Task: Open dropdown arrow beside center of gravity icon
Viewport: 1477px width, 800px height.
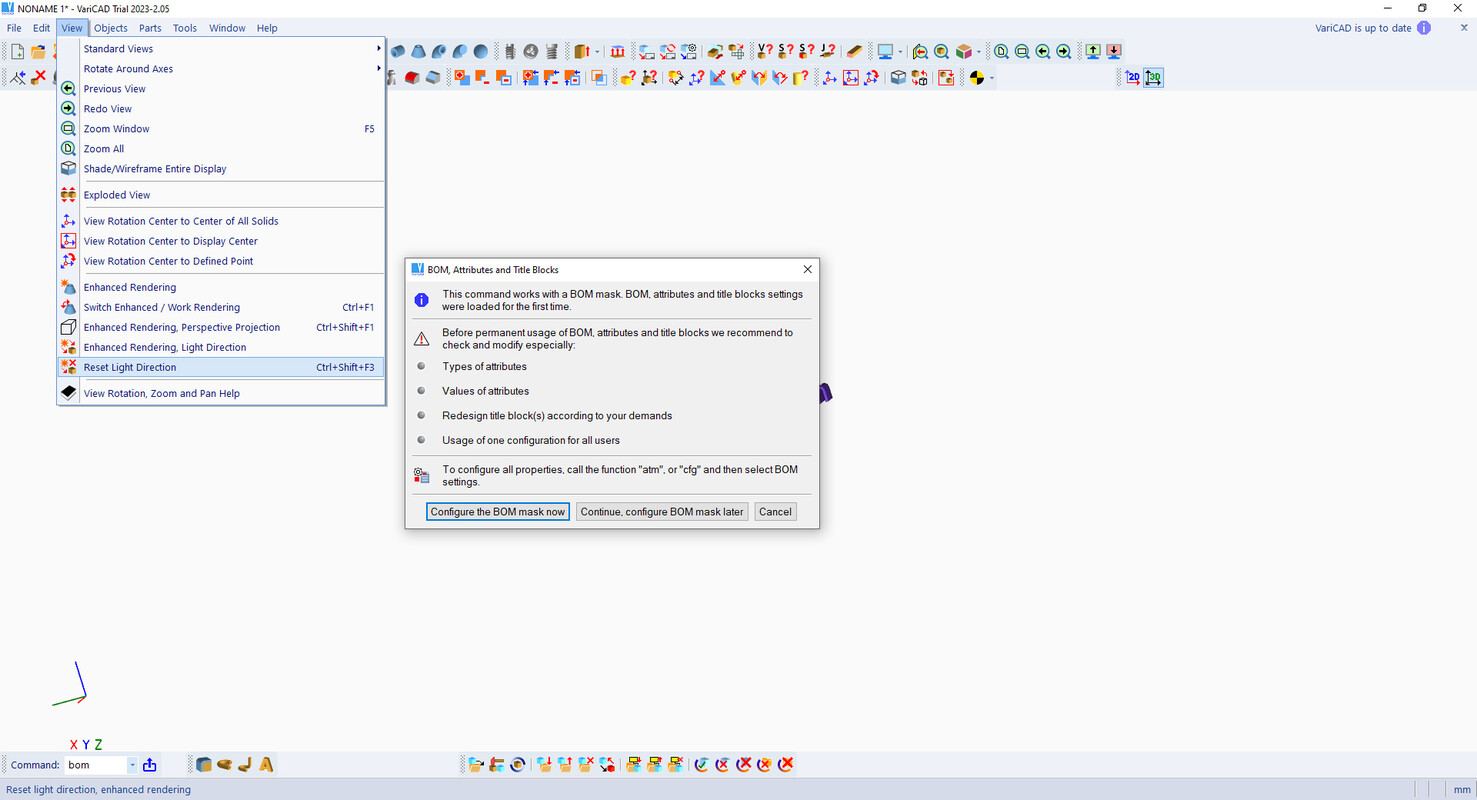Action: click(991, 77)
